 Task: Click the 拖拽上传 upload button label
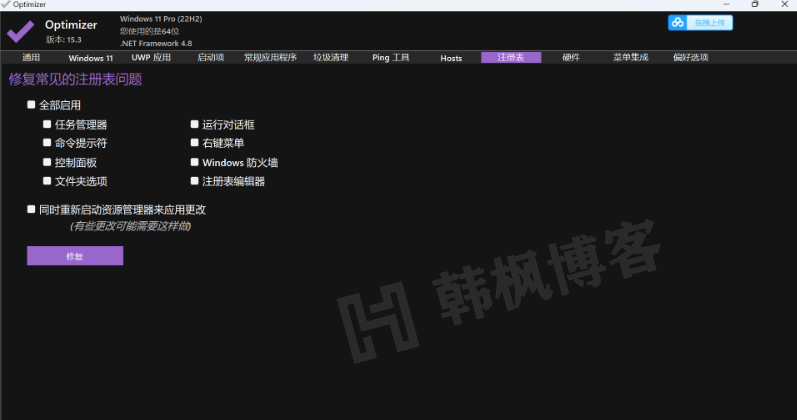tap(709, 23)
